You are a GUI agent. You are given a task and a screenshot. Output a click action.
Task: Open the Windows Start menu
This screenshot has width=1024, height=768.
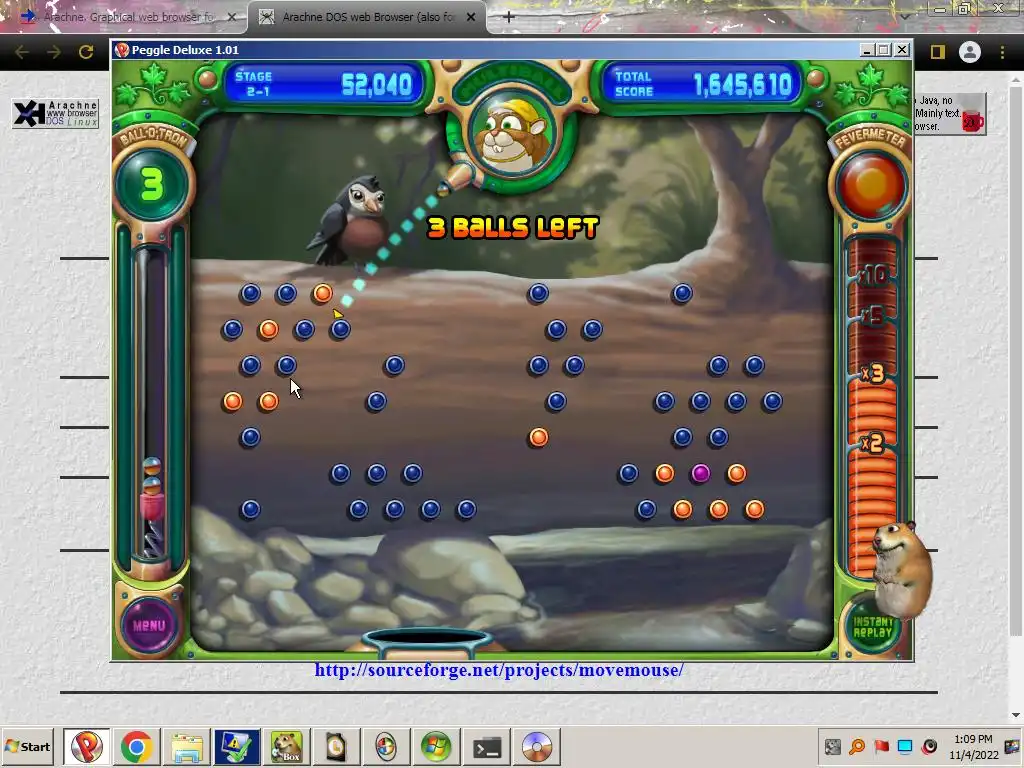pyautogui.click(x=28, y=746)
